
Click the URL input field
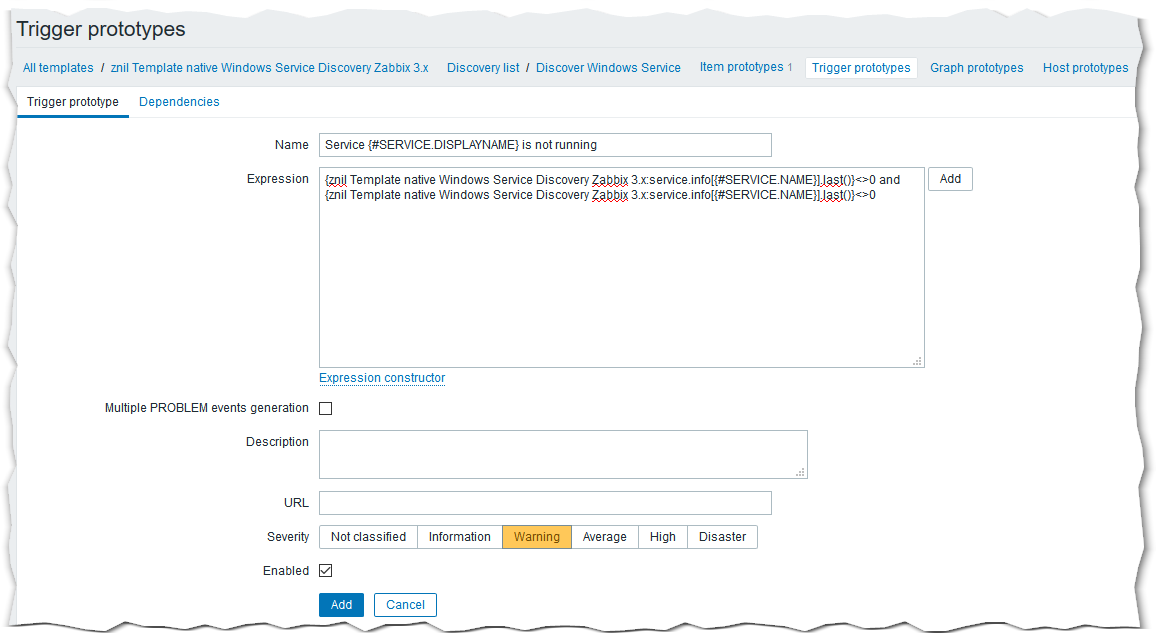click(545, 503)
